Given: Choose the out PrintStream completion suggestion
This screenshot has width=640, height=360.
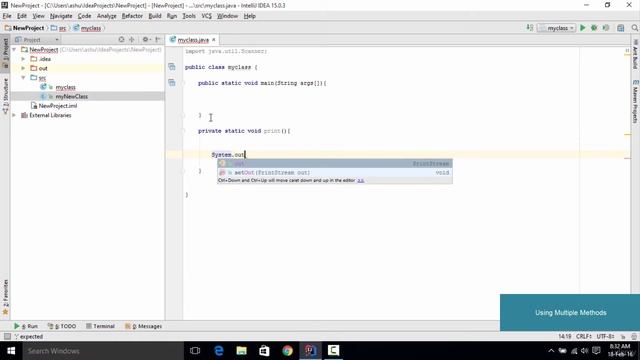Looking at the screenshot, I should tap(335, 163).
